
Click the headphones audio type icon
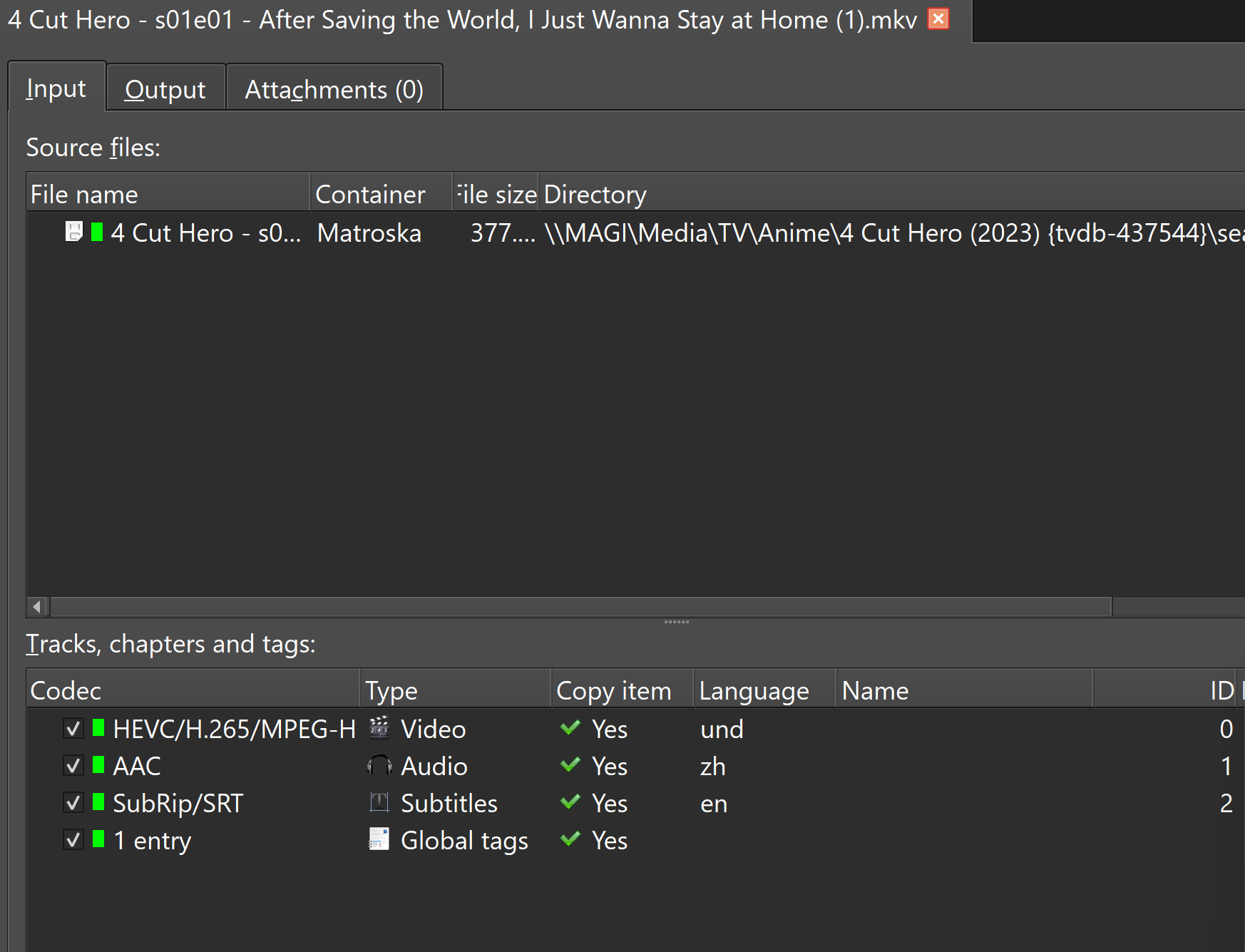[x=379, y=766]
